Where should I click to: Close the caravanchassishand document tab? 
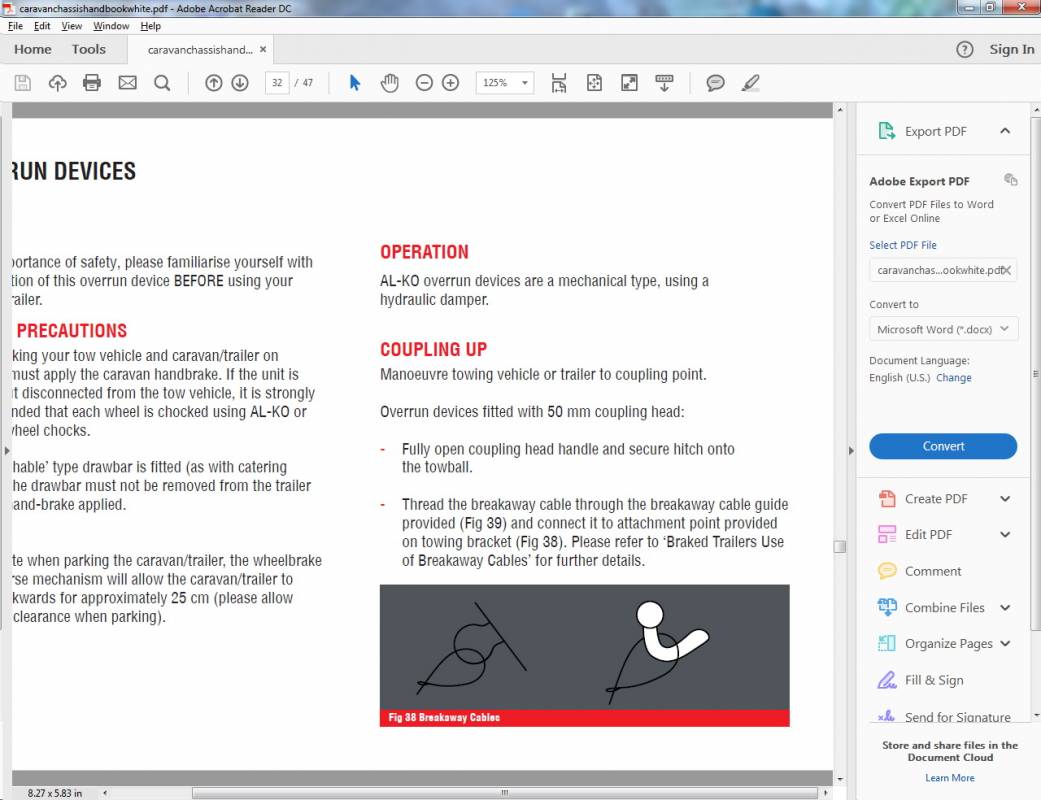click(x=263, y=49)
